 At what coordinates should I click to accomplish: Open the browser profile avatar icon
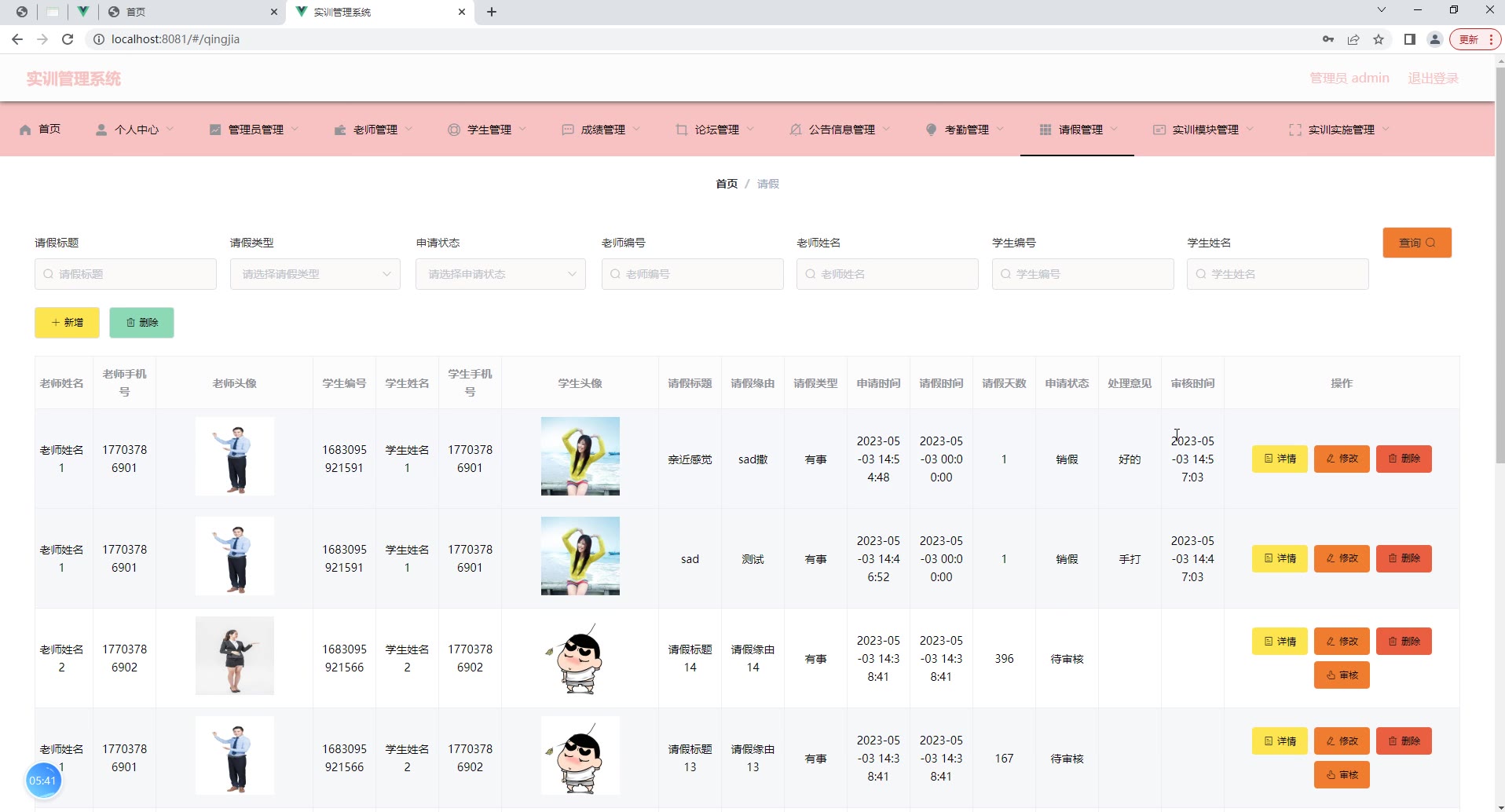pos(1435,39)
